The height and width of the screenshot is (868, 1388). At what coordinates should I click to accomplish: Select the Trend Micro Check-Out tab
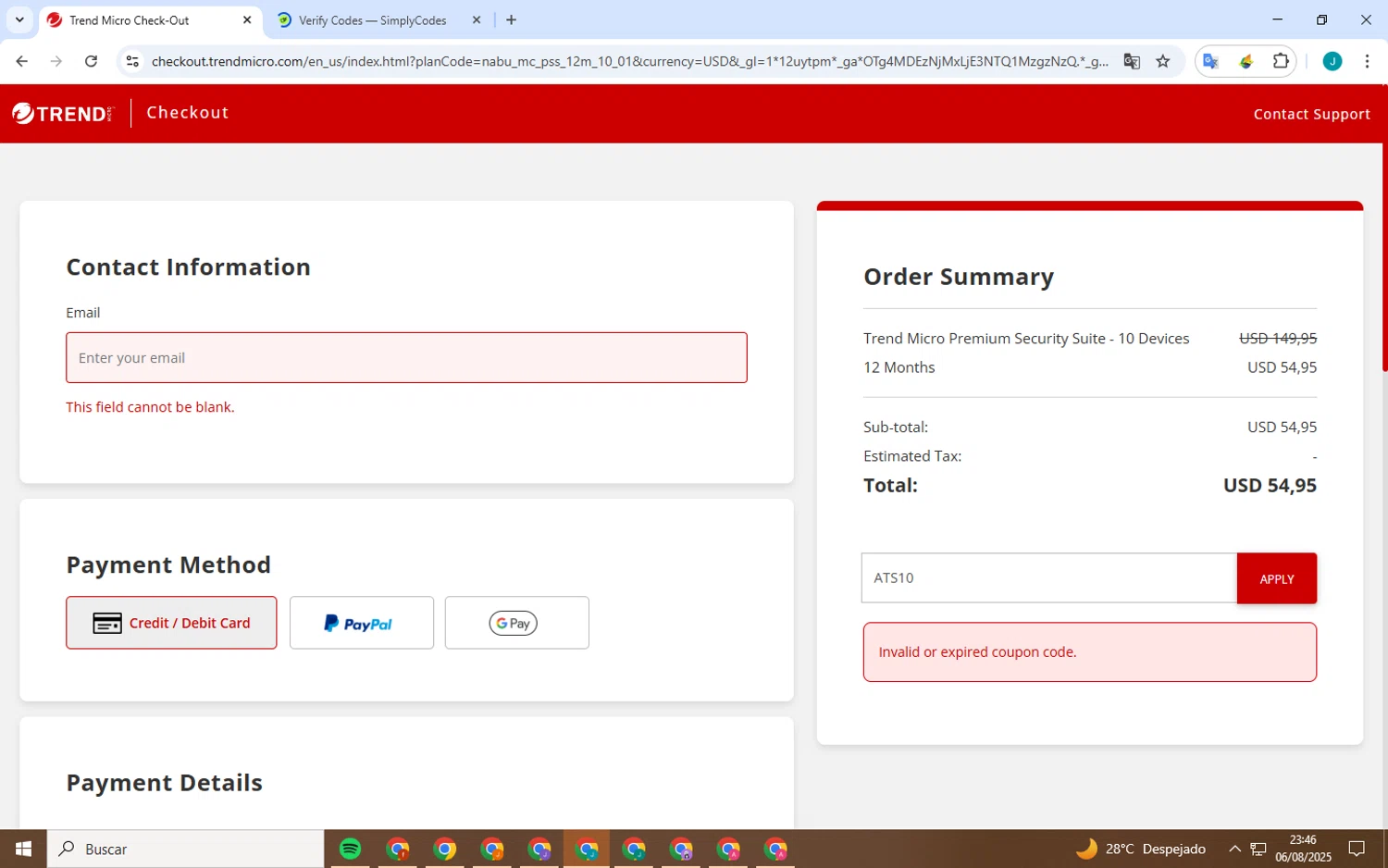130,20
